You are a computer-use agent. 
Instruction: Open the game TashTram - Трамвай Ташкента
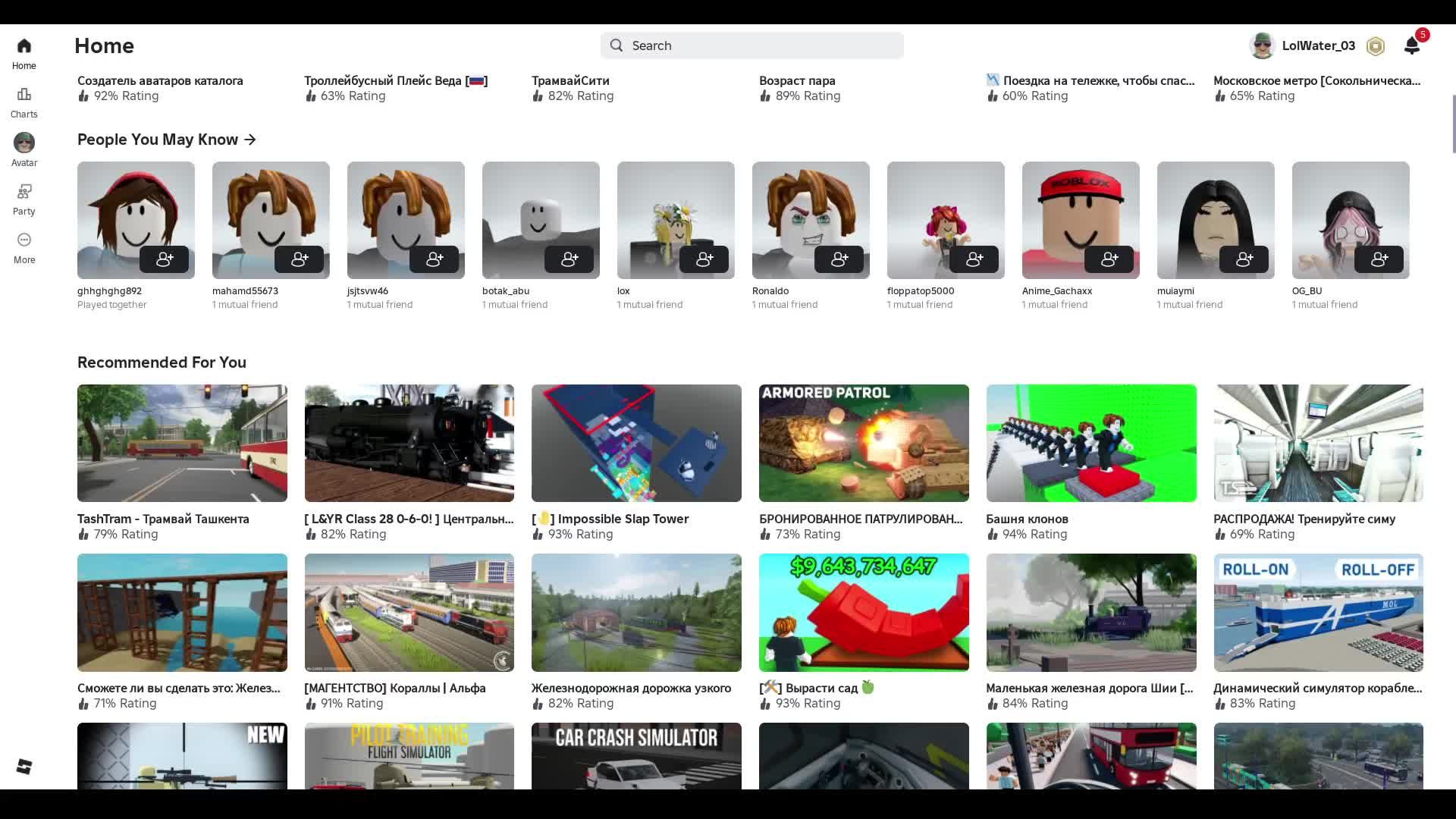[162, 519]
